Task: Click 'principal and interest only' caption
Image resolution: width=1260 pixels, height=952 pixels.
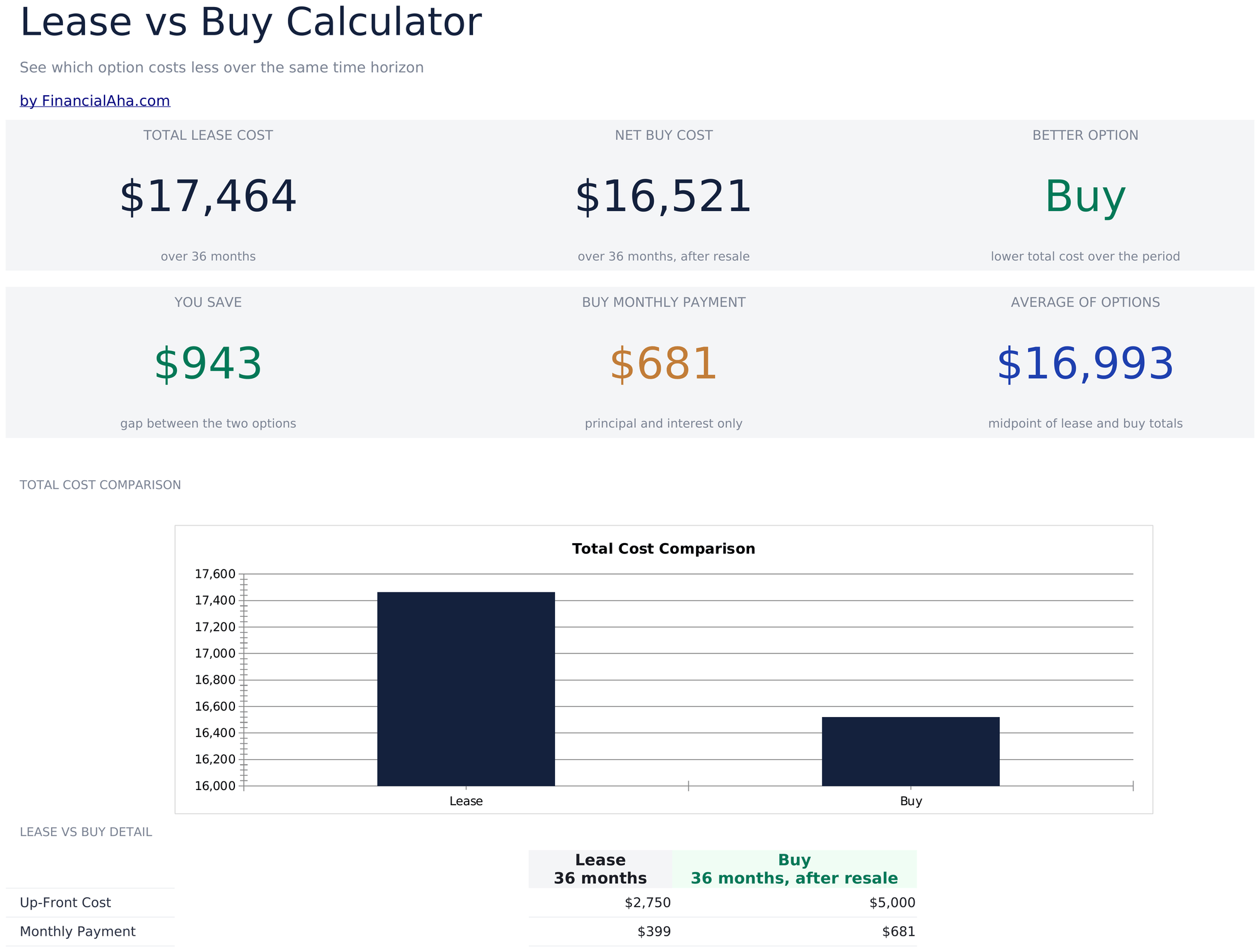Action: (x=663, y=423)
